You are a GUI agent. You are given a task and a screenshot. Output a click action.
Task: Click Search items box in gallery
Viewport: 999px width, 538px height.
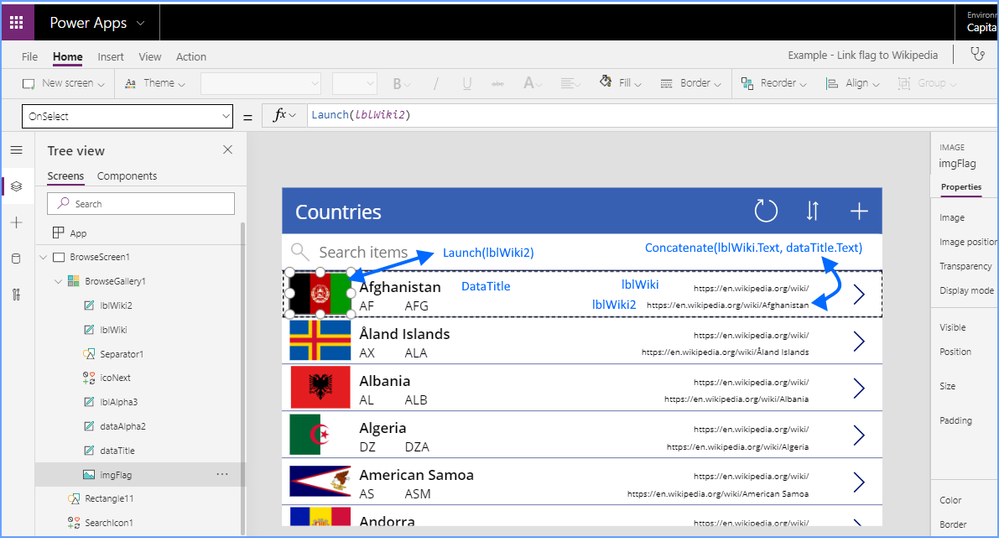[x=363, y=252]
